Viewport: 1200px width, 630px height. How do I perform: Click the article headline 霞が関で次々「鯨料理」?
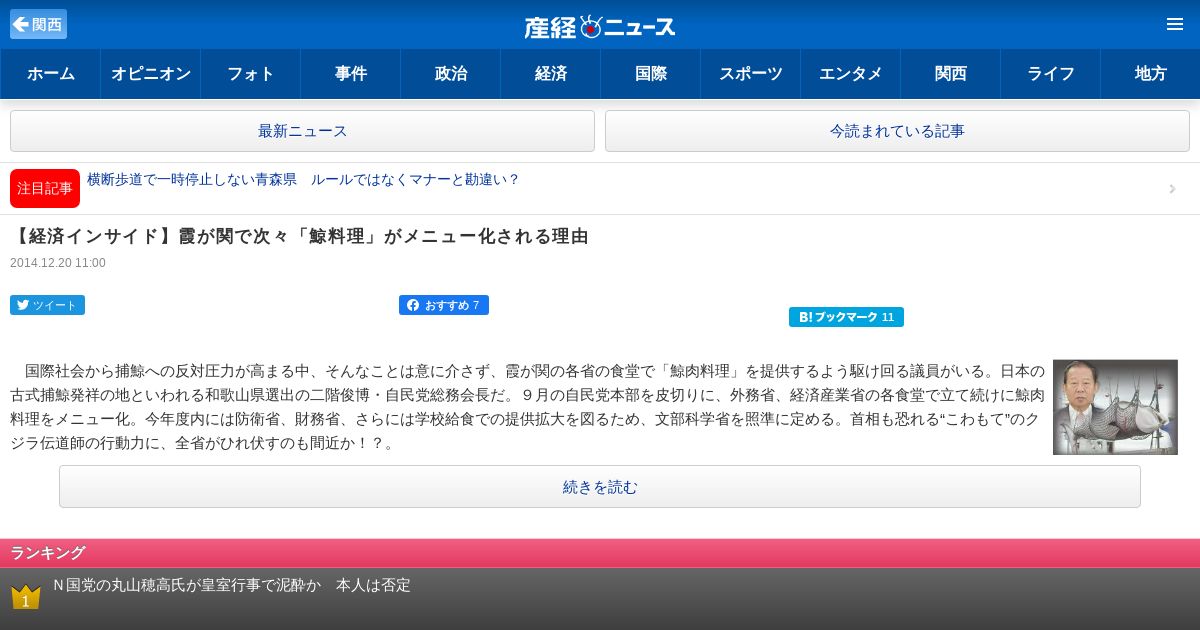(x=299, y=237)
